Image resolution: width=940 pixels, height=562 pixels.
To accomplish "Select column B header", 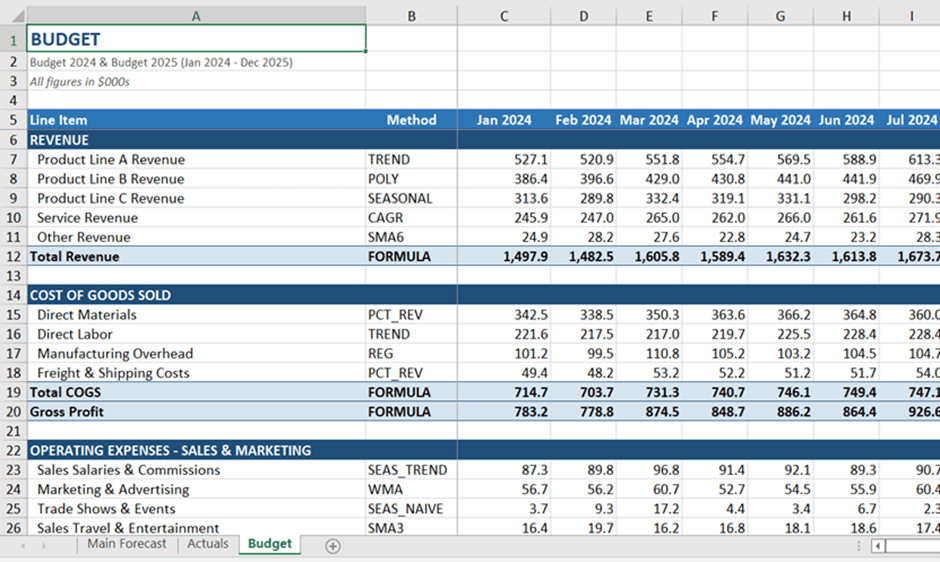I will 411,16.
